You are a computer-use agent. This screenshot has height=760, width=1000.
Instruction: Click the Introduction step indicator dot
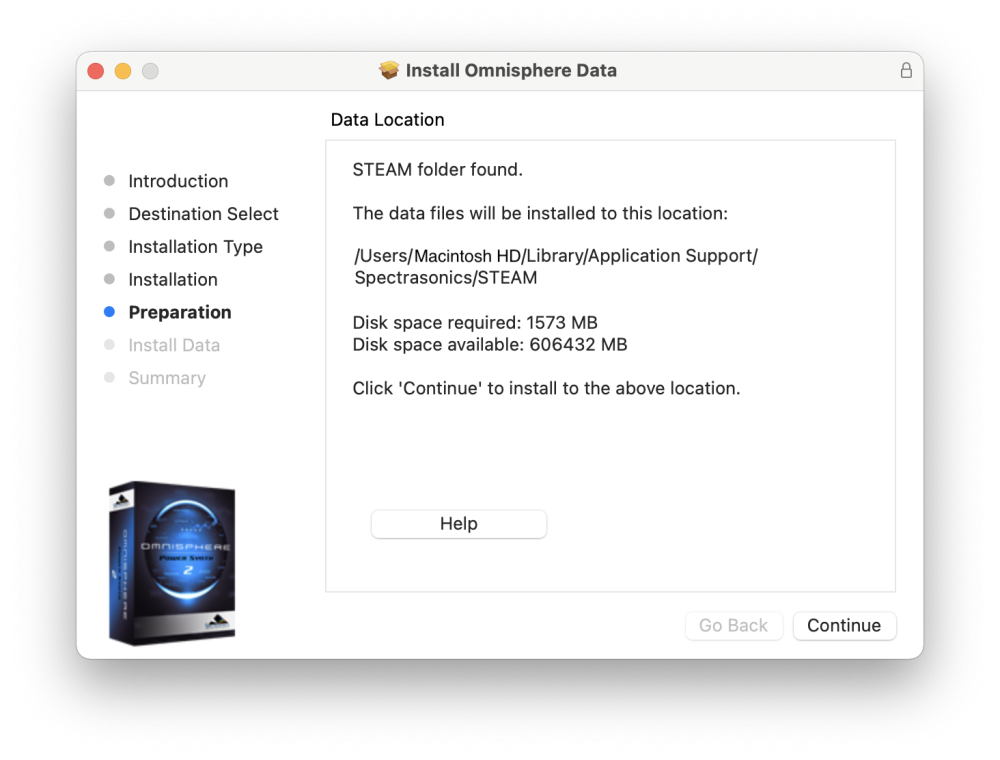click(x=109, y=181)
